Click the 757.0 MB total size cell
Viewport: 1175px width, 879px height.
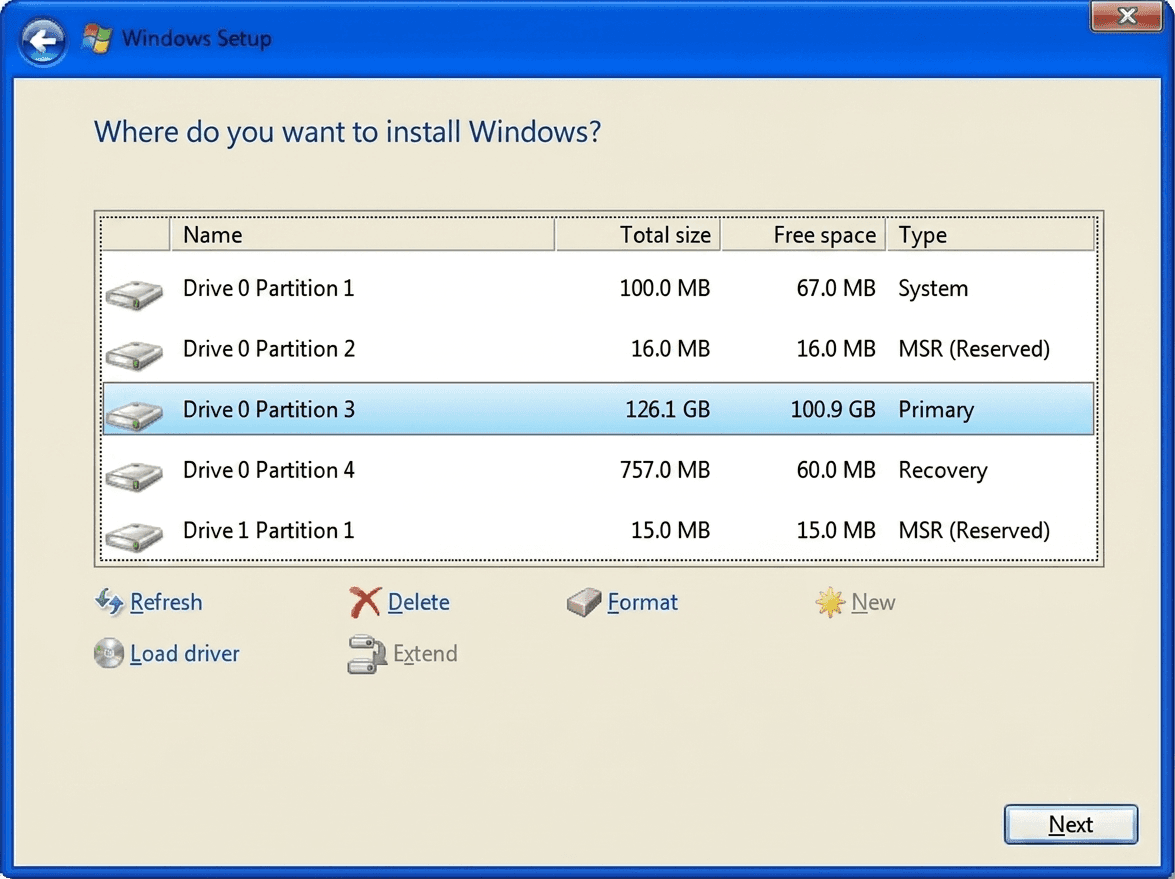click(665, 470)
